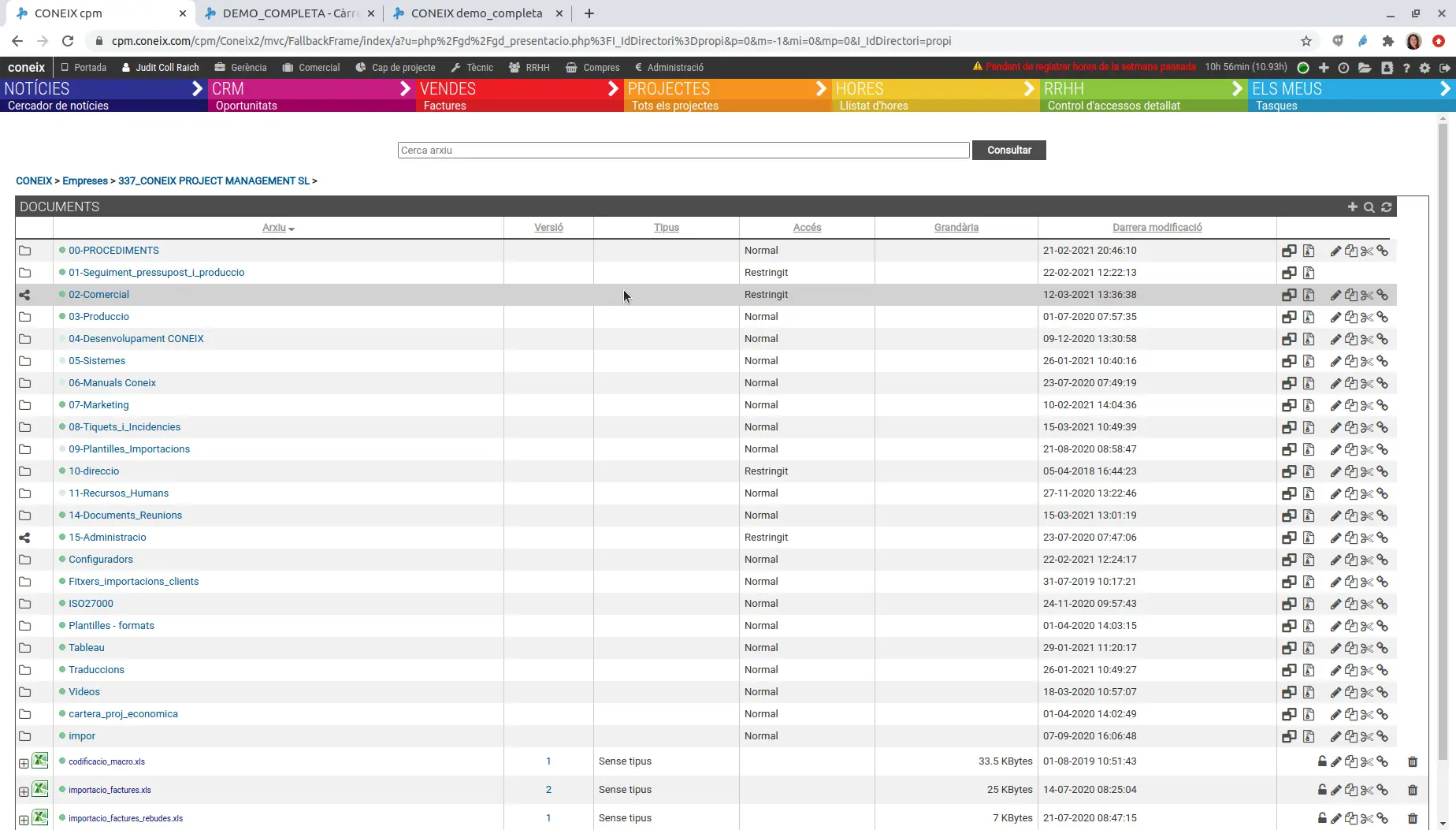Click the Cerca arxiu search field
The width and height of the screenshot is (1456, 830).
pos(683,151)
